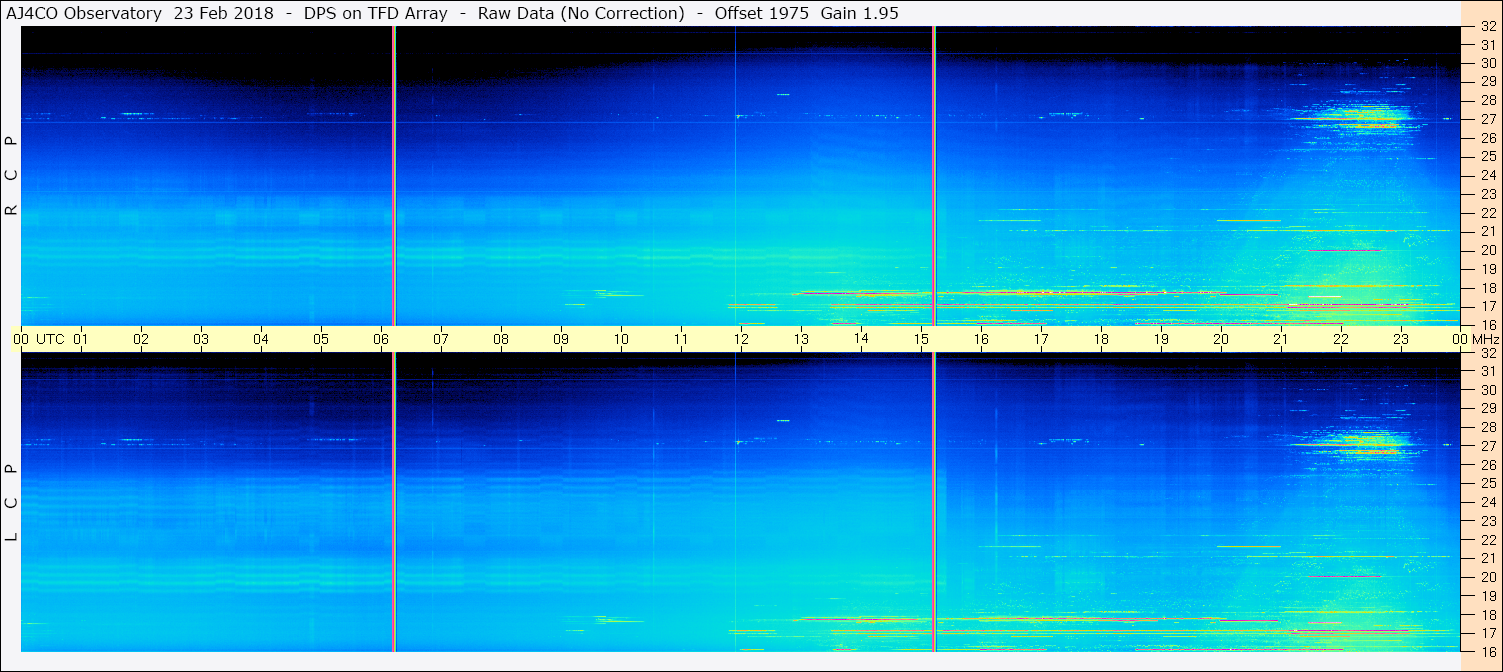Click the 12 UTC time axis label

[741, 339]
